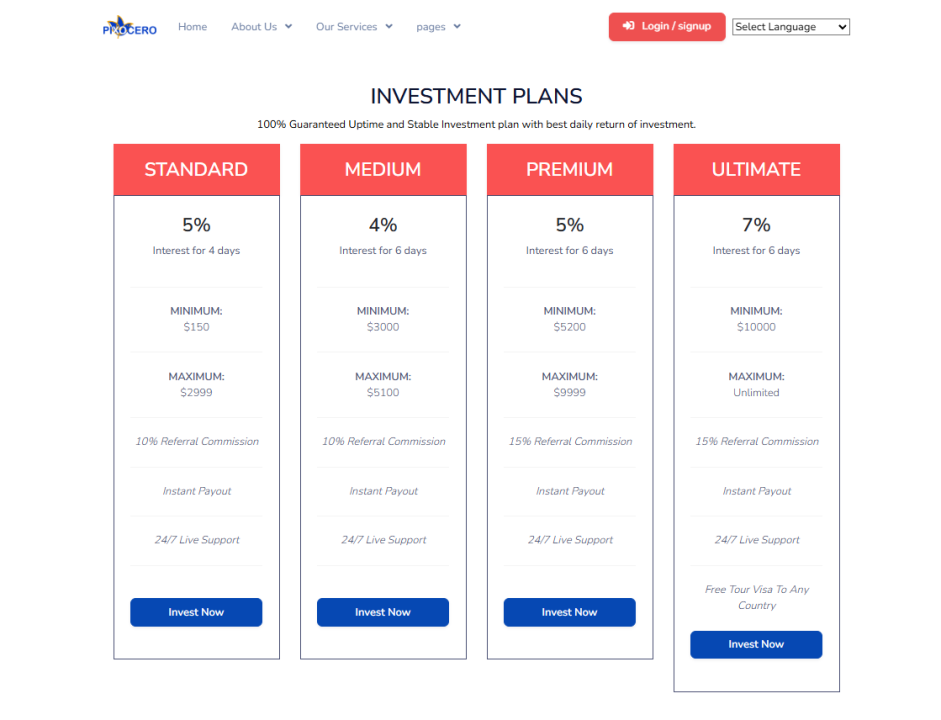
Task: Open the About Us menu
Action: coord(254,26)
